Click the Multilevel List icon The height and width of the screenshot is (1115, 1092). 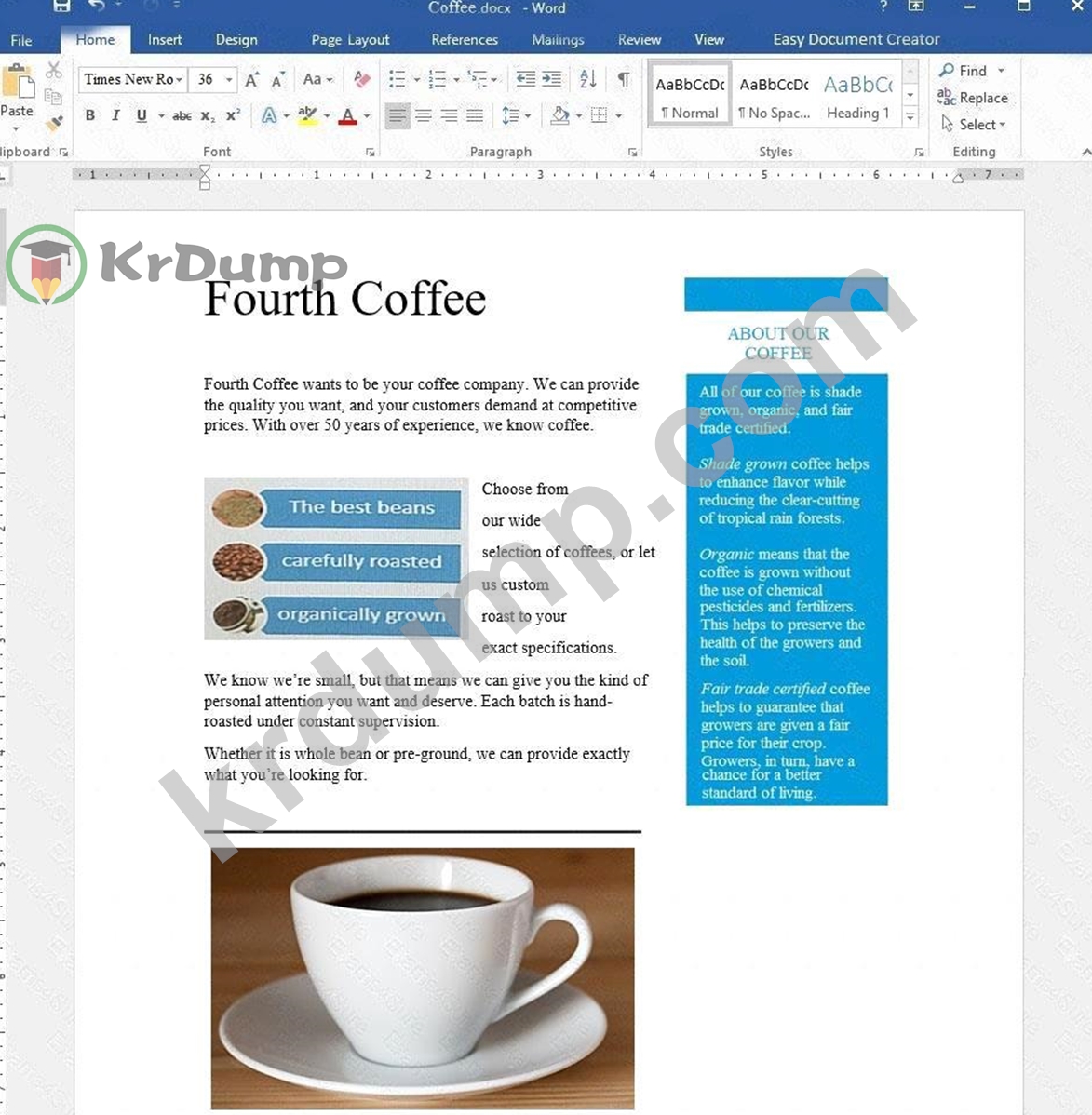coord(478,80)
